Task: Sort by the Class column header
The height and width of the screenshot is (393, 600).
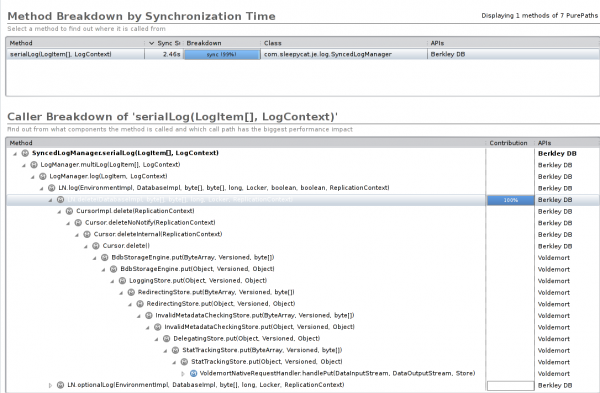Action: pos(344,43)
